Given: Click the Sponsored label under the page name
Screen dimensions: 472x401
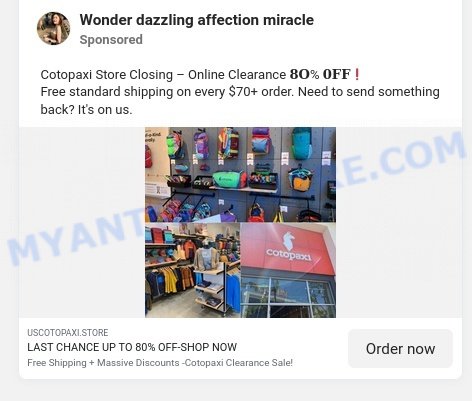Looking at the screenshot, I should click(111, 40).
